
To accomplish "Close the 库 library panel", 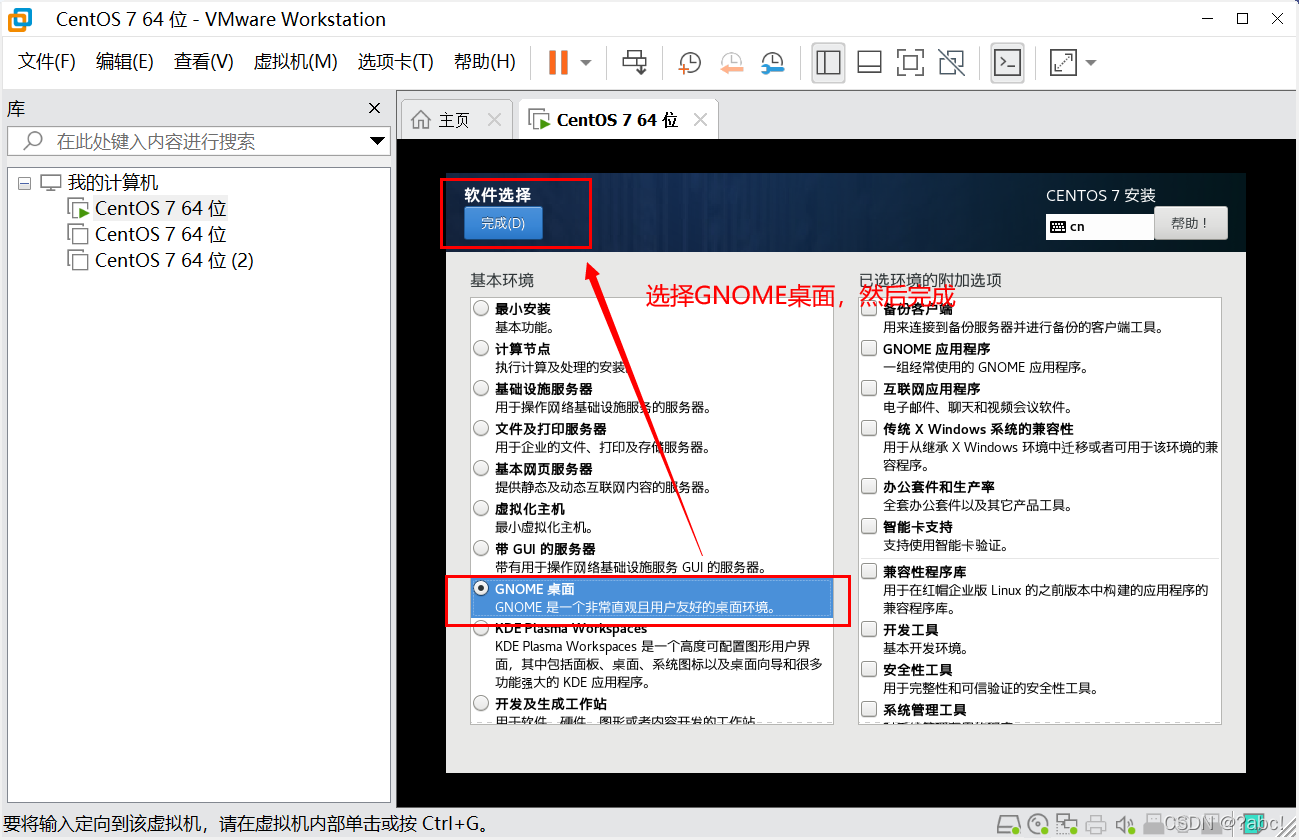I will (374, 108).
